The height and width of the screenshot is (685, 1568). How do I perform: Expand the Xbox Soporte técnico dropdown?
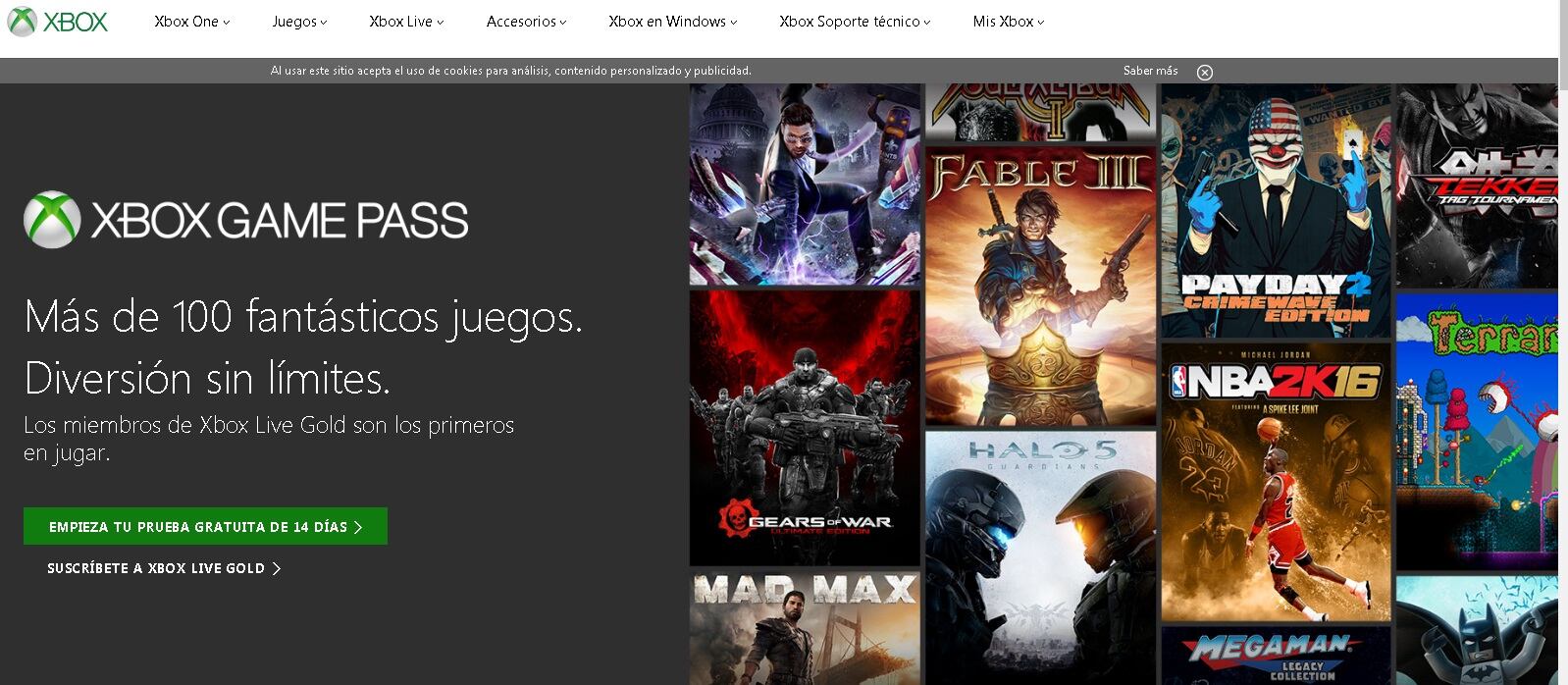[855, 22]
